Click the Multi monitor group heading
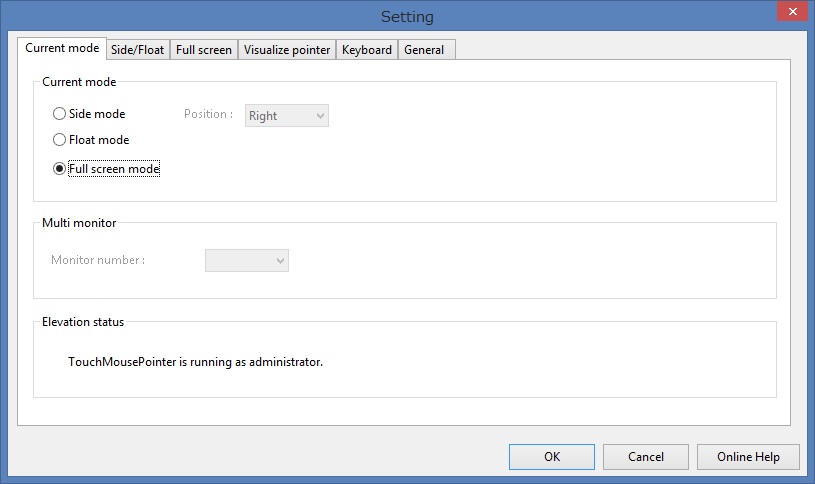 pyautogui.click(x=80, y=222)
